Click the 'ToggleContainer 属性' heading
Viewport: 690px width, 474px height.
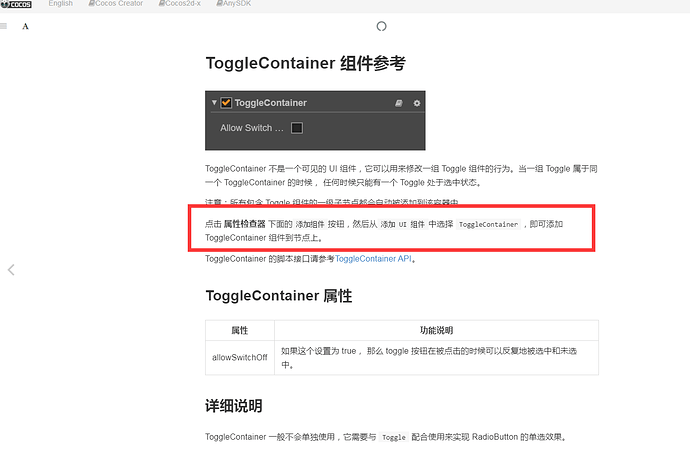tap(279, 296)
